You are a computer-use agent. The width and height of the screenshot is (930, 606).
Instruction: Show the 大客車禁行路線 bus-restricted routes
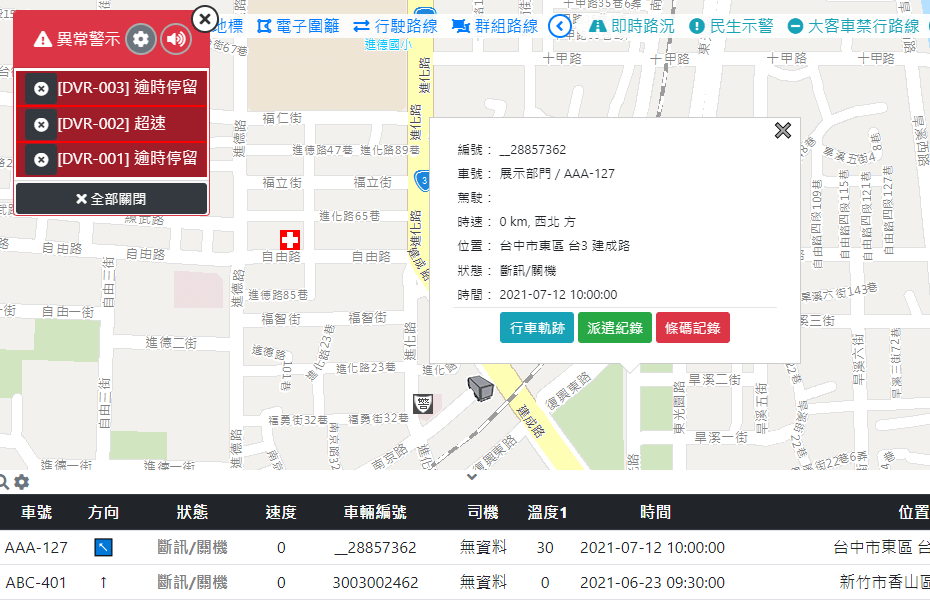pyautogui.click(x=854, y=26)
